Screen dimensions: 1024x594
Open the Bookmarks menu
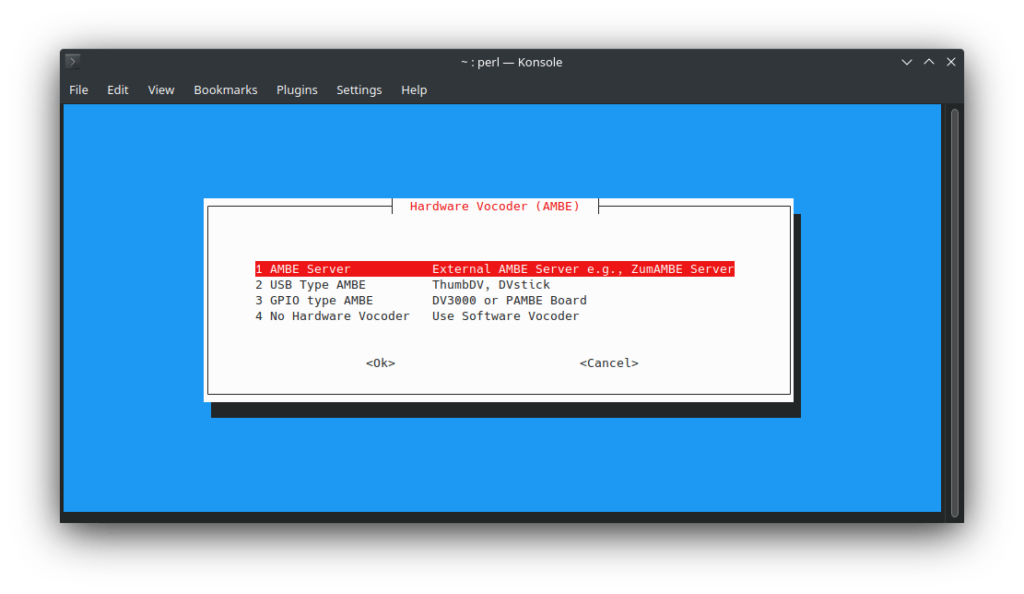[225, 90]
